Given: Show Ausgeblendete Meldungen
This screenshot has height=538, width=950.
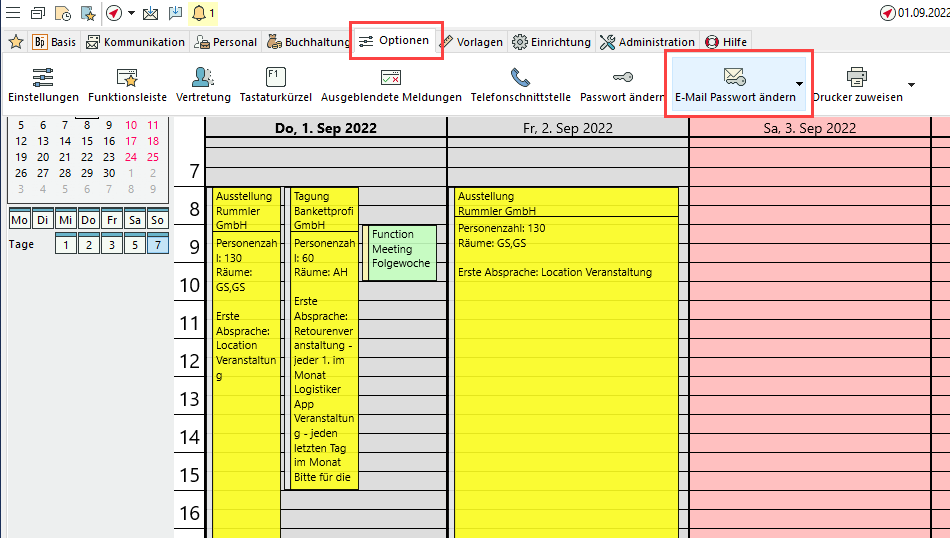Looking at the screenshot, I should point(390,77).
